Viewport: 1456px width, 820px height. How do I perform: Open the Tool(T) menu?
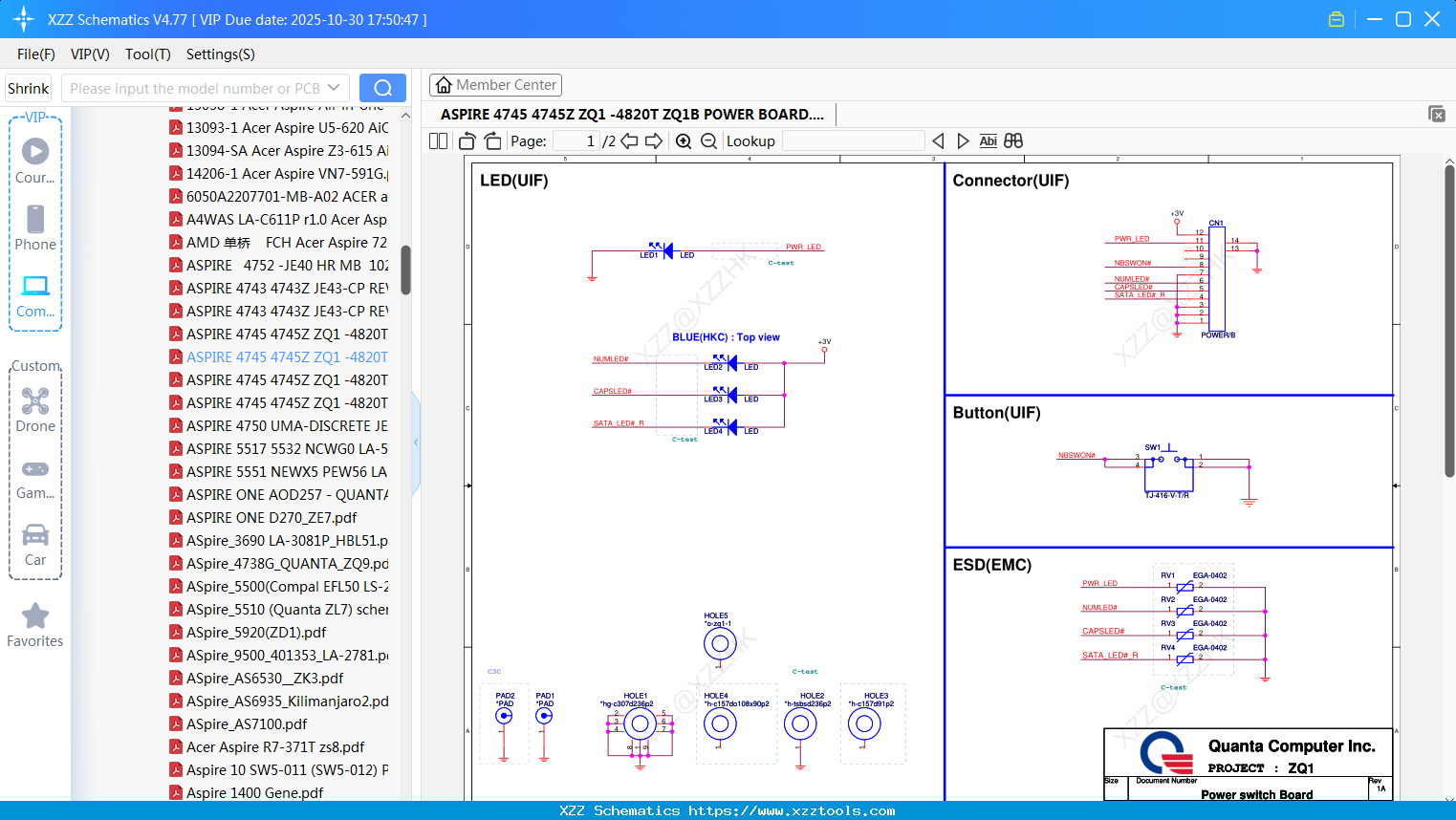[148, 54]
